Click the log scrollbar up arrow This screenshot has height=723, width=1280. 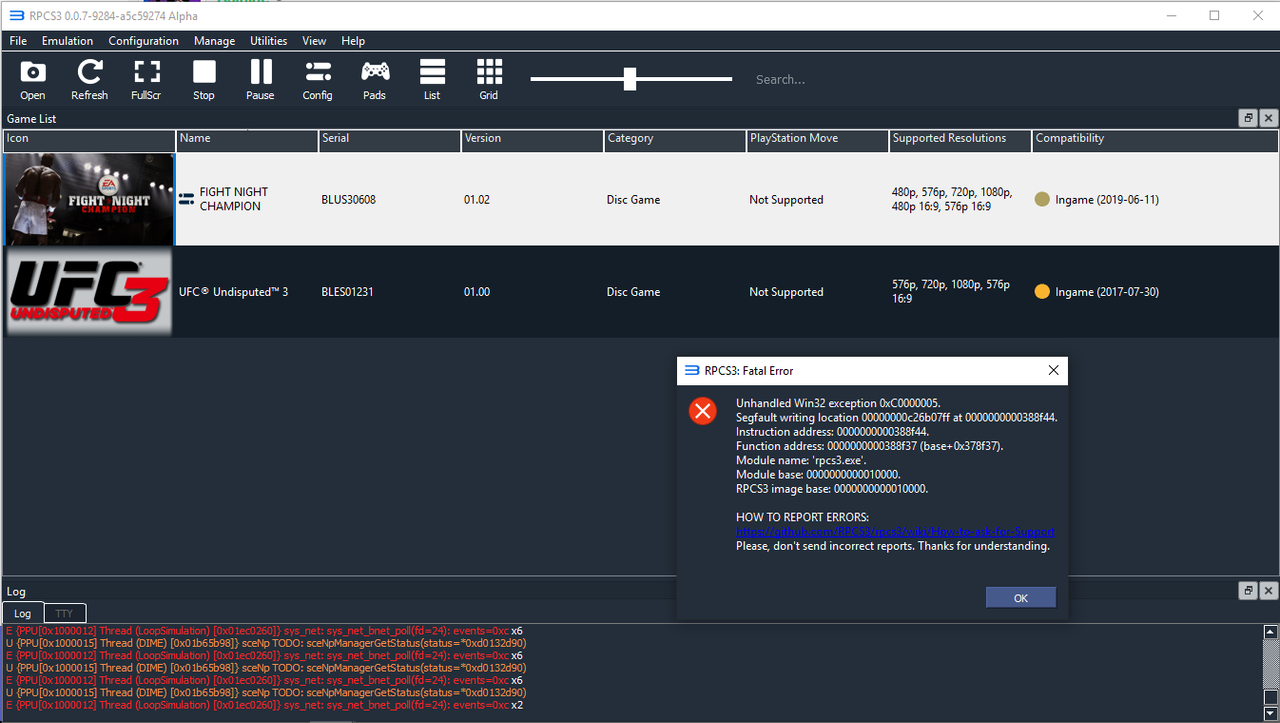click(1270, 631)
